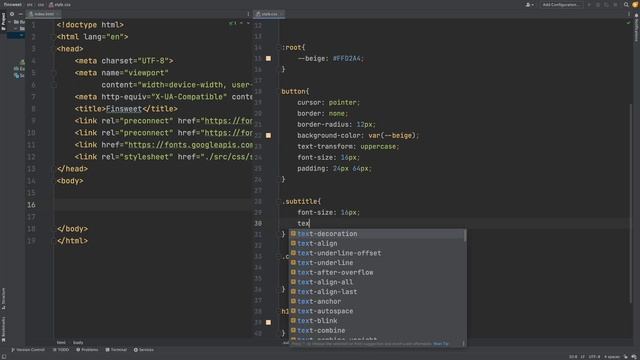
Task: Select text-blink in the completion list
Action: coord(377,321)
